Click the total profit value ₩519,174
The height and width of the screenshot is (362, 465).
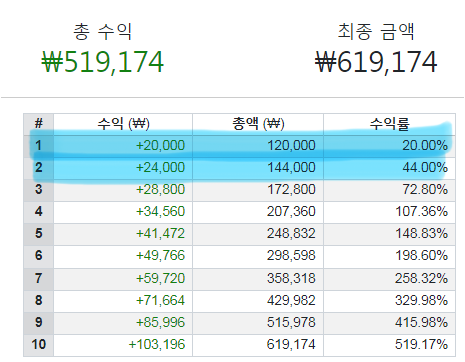[102, 62]
